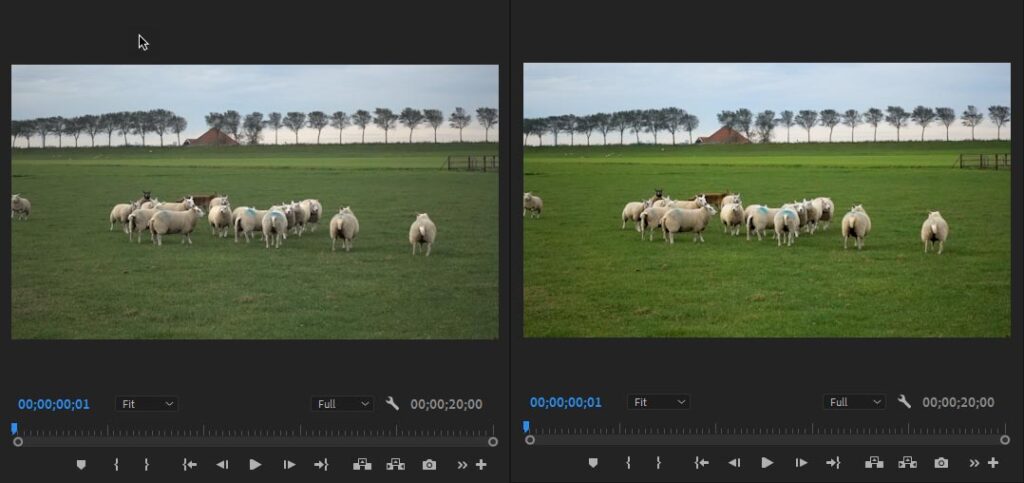Click the blue timecode on right monitor
Screen dimensions: 1024x483
pyautogui.click(x=565, y=402)
